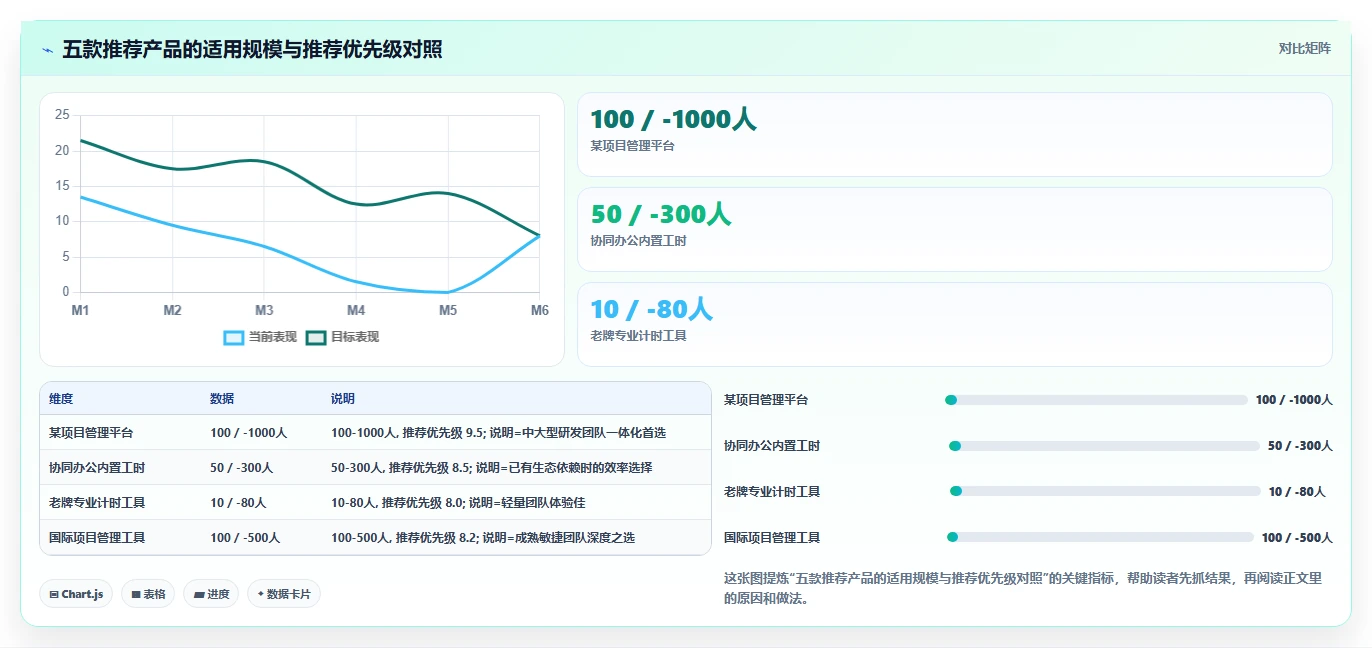Click the 对比矩阵 label in header

[x=1305, y=48]
